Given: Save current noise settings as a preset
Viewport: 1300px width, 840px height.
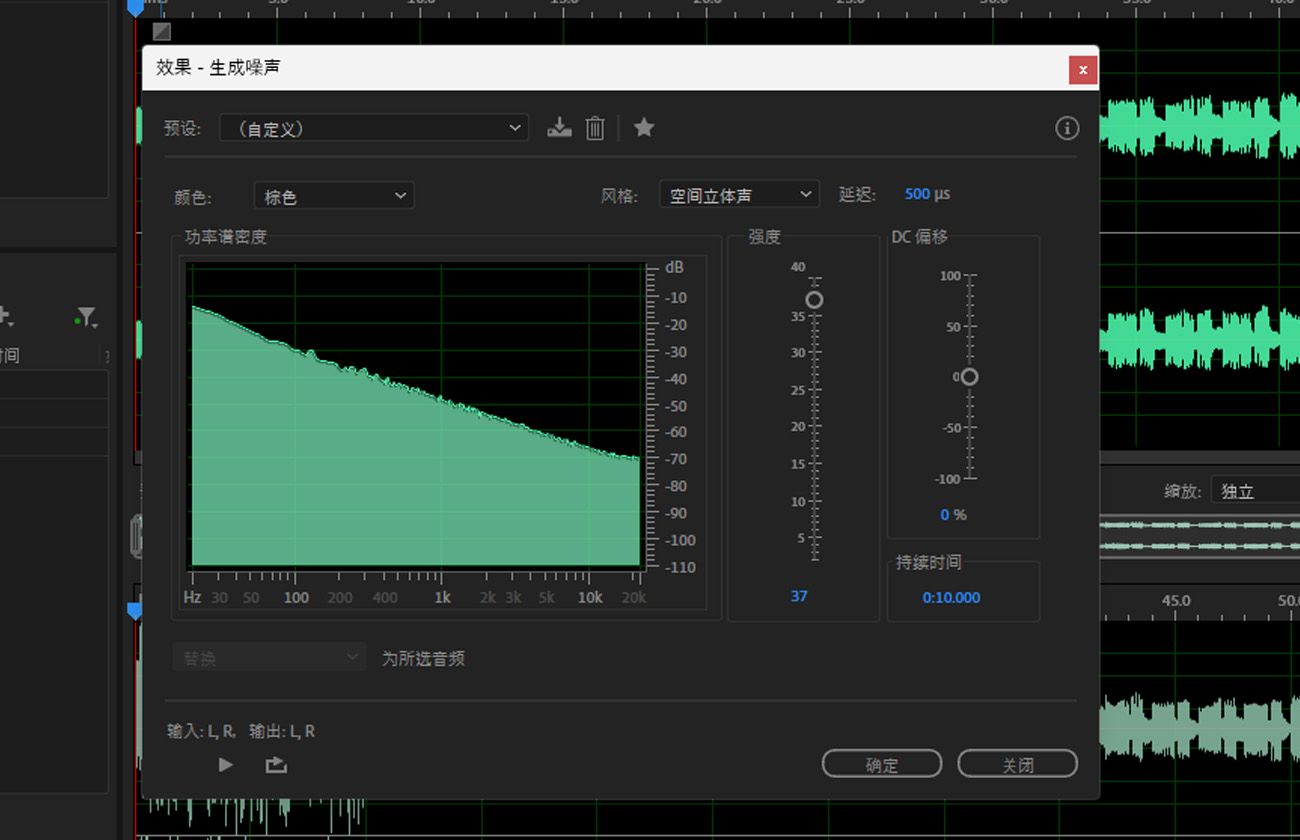Looking at the screenshot, I should [559, 127].
